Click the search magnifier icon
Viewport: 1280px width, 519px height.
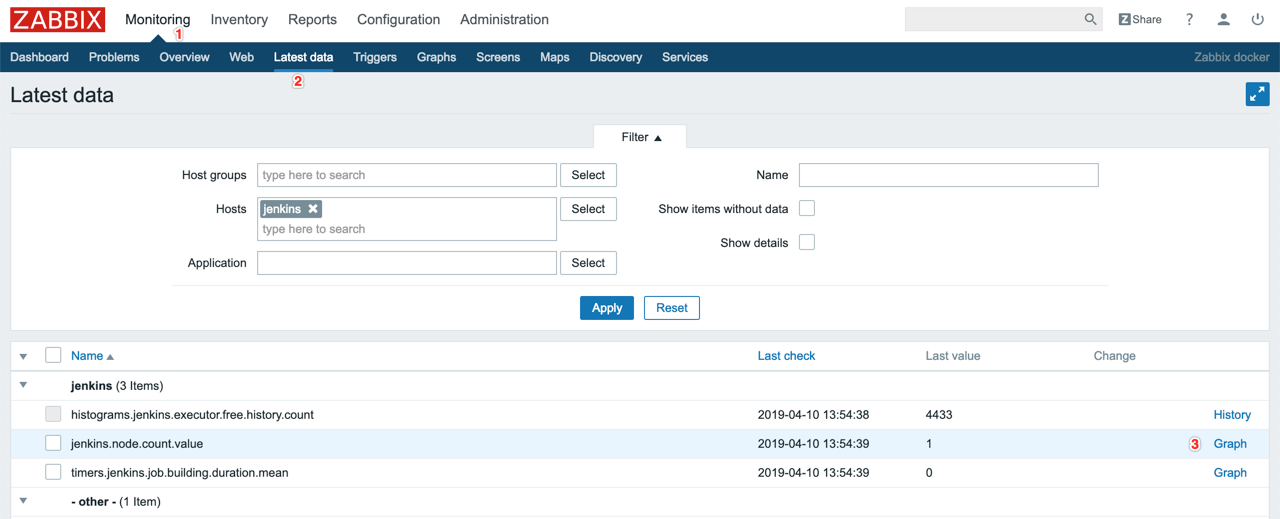pyautogui.click(x=1090, y=20)
